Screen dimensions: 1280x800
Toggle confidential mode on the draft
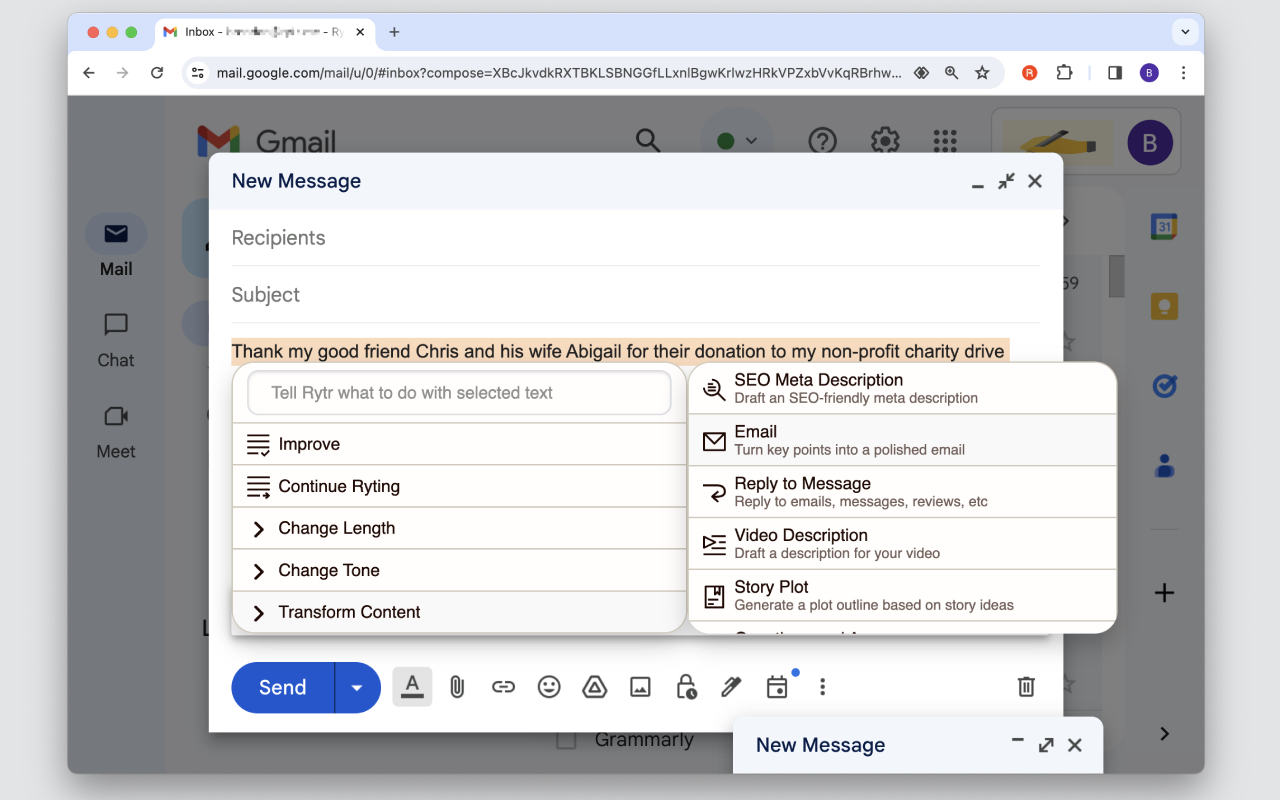pos(686,687)
